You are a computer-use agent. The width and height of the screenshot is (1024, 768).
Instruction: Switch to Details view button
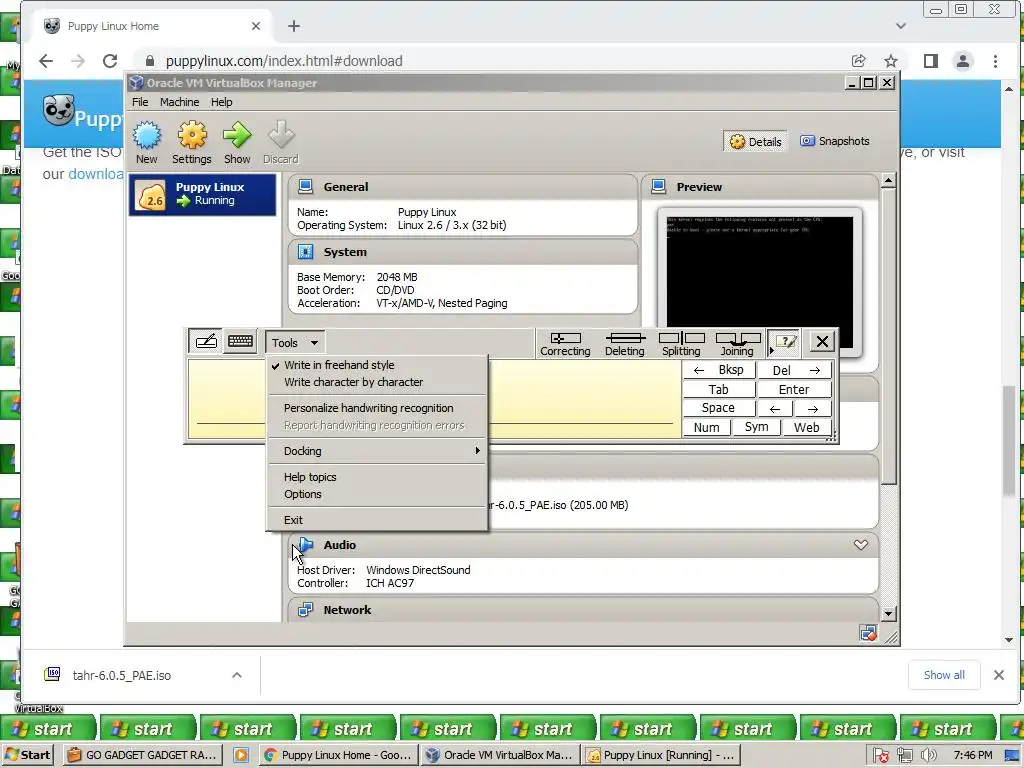[756, 142]
